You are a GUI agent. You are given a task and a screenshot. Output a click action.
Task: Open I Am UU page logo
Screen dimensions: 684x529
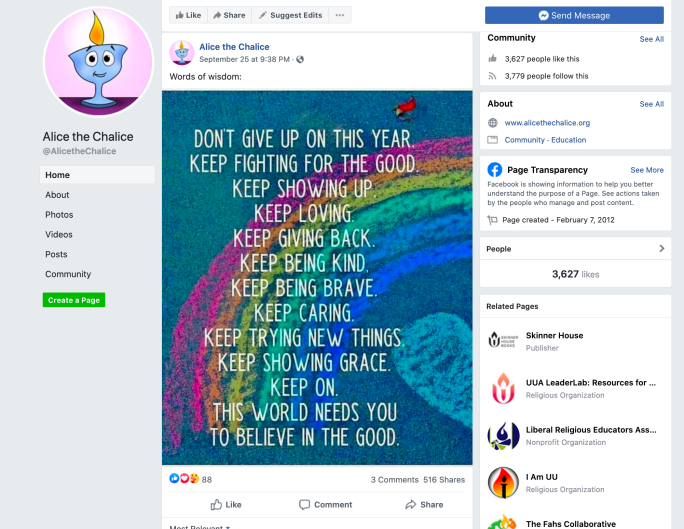503,483
